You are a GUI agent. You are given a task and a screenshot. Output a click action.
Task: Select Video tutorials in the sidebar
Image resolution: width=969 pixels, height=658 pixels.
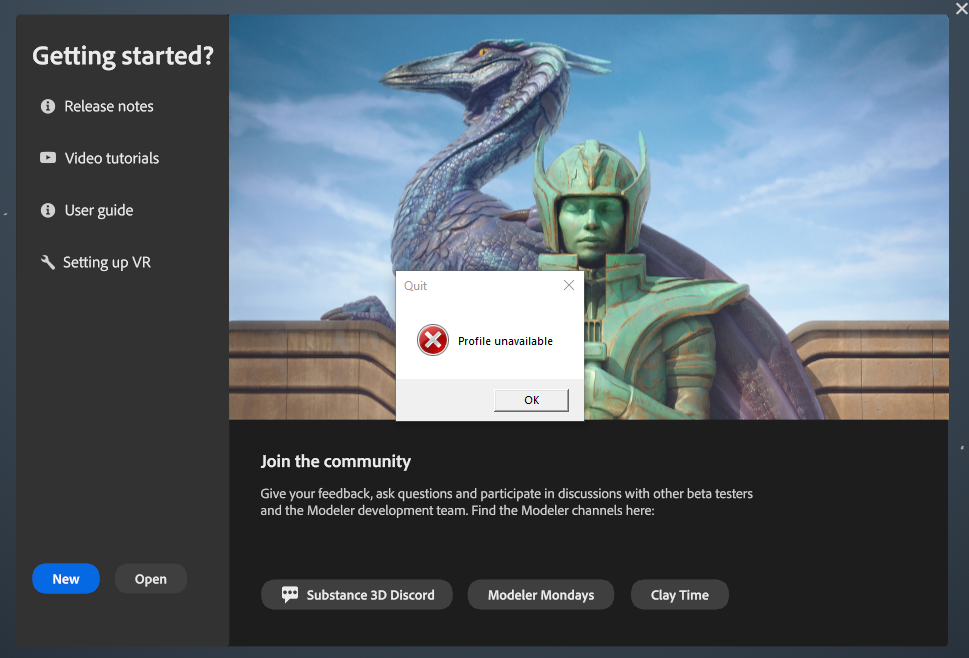point(113,158)
